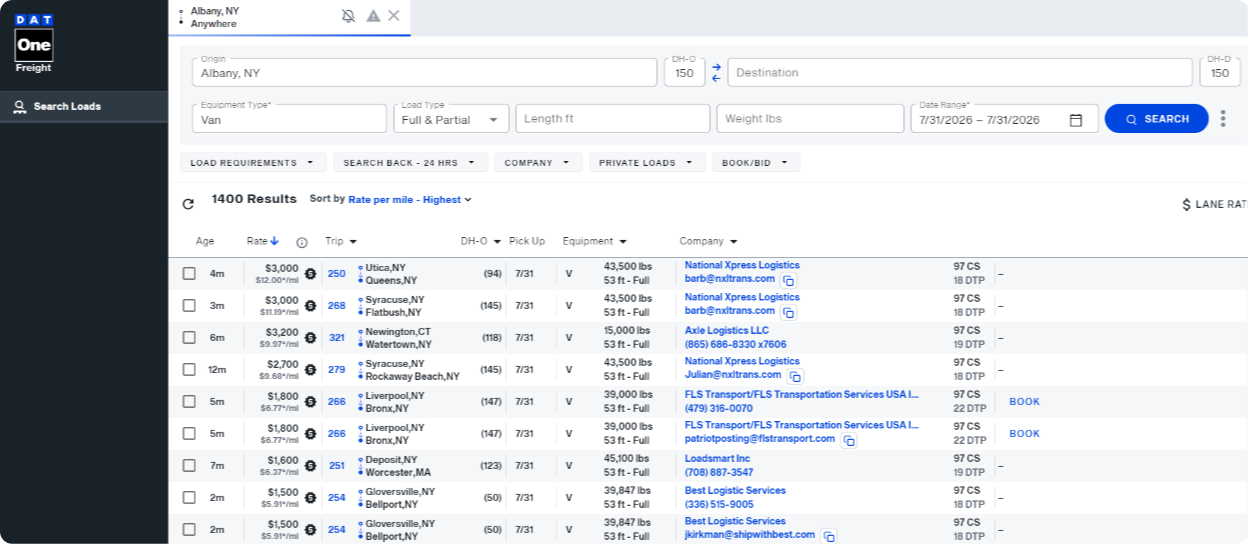Image resolution: width=1249 pixels, height=544 pixels.
Task: Expand the Load Requirements filter
Action: click(x=253, y=163)
